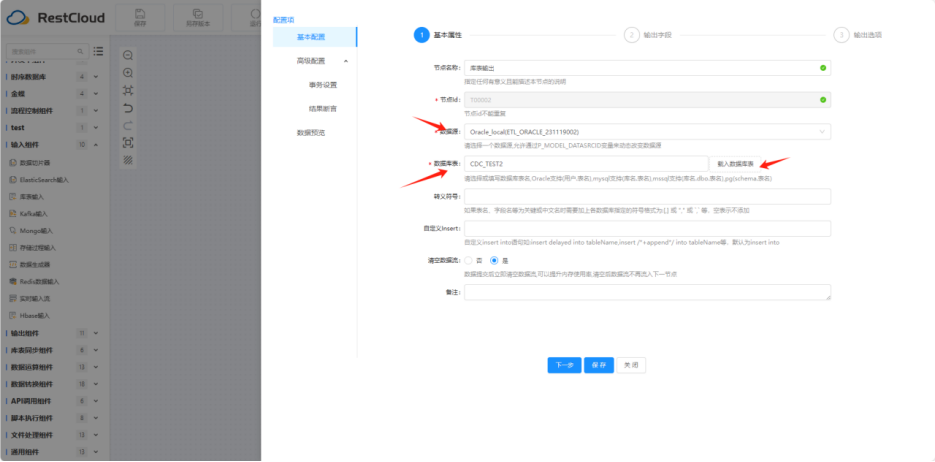Switch to the 数据预览 tab
The height and width of the screenshot is (462, 935).
tap(311, 132)
